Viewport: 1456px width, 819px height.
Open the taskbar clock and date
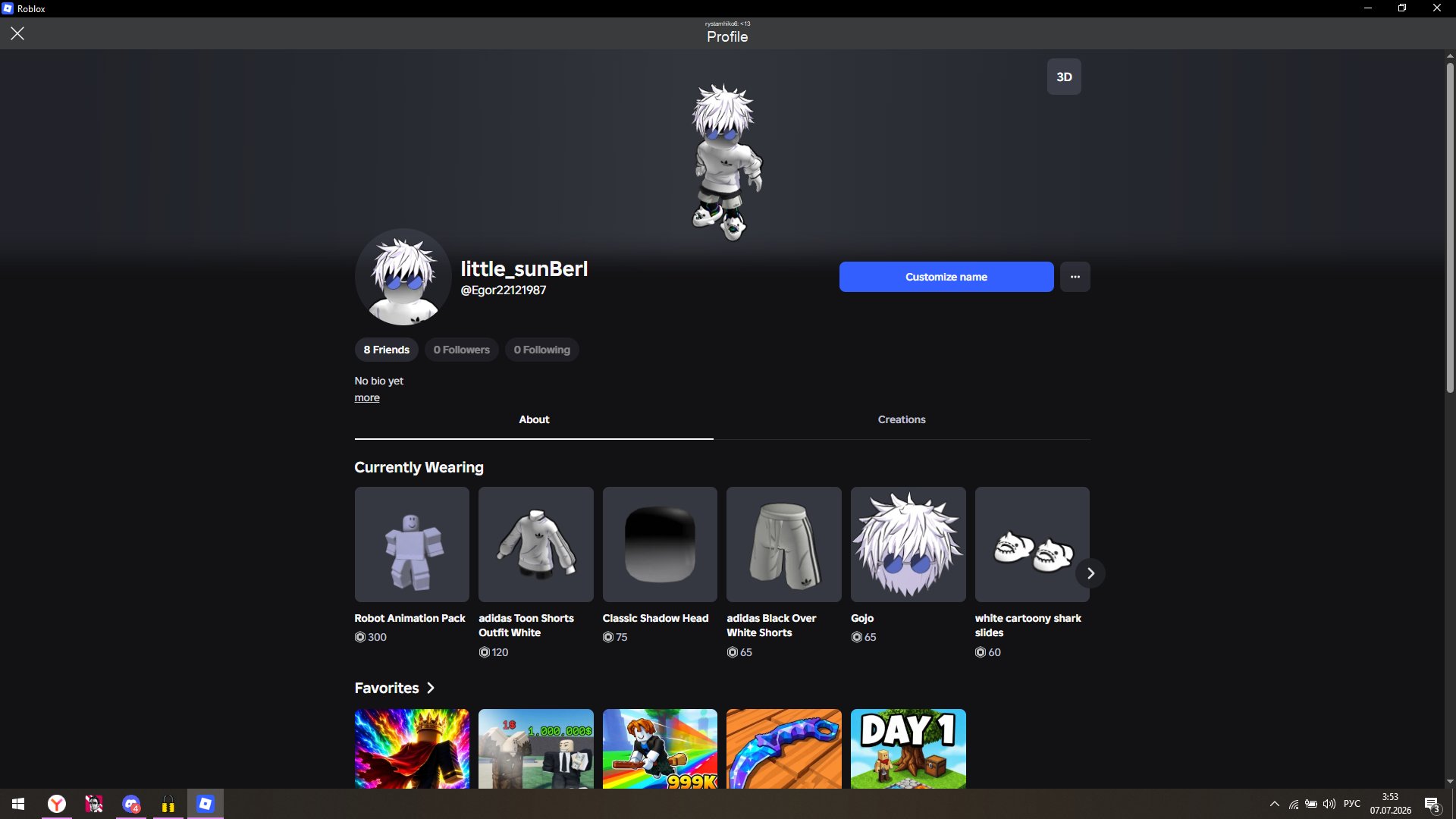point(1391,804)
